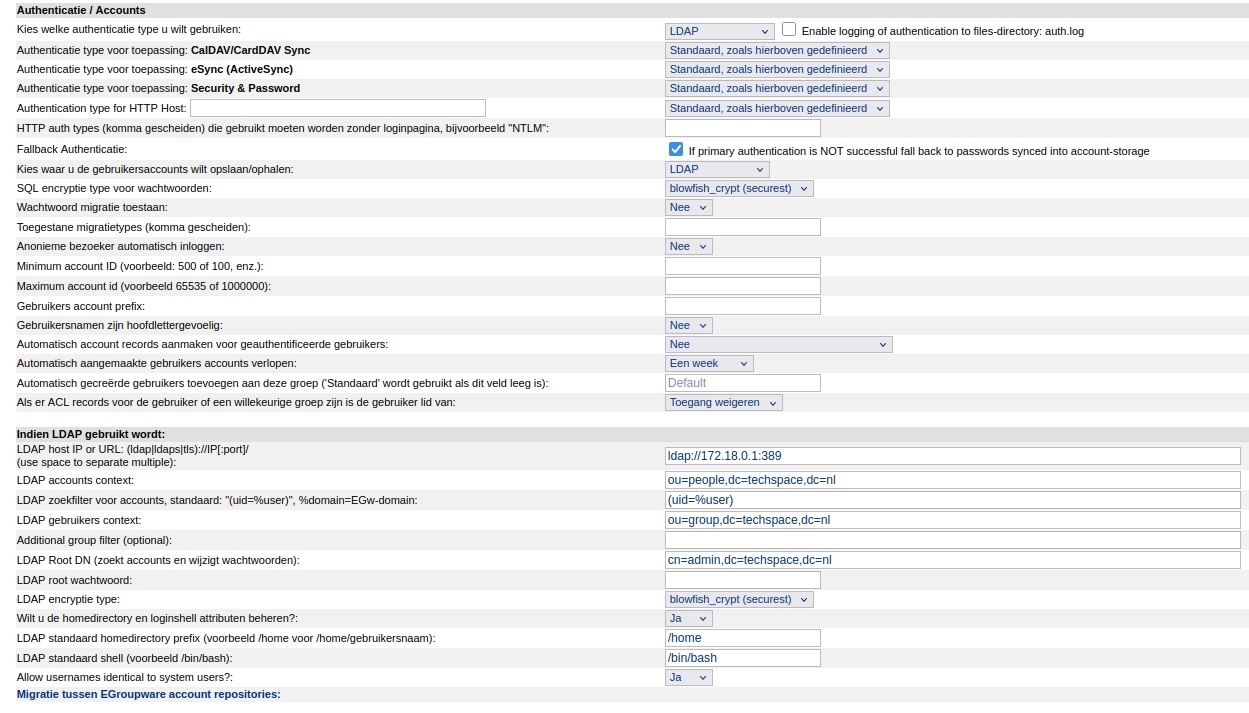
Task: Open the 'Een week' expiry dropdown
Action: tap(709, 363)
